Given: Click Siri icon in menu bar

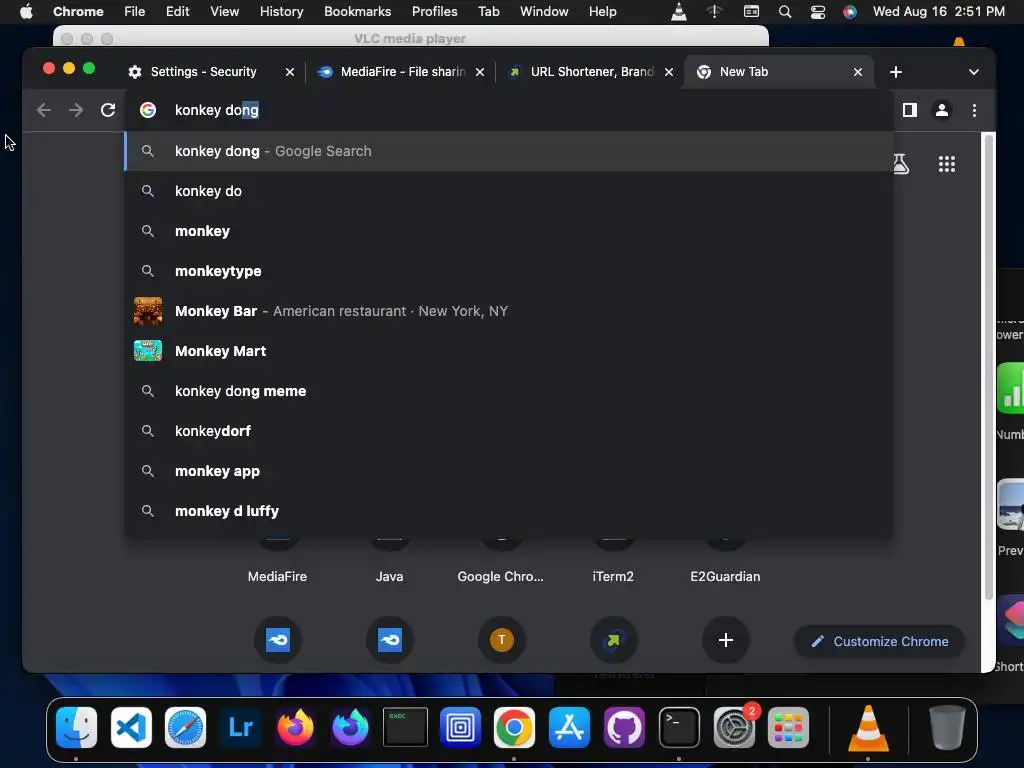Looking at the screenshot, I should 850,12.
